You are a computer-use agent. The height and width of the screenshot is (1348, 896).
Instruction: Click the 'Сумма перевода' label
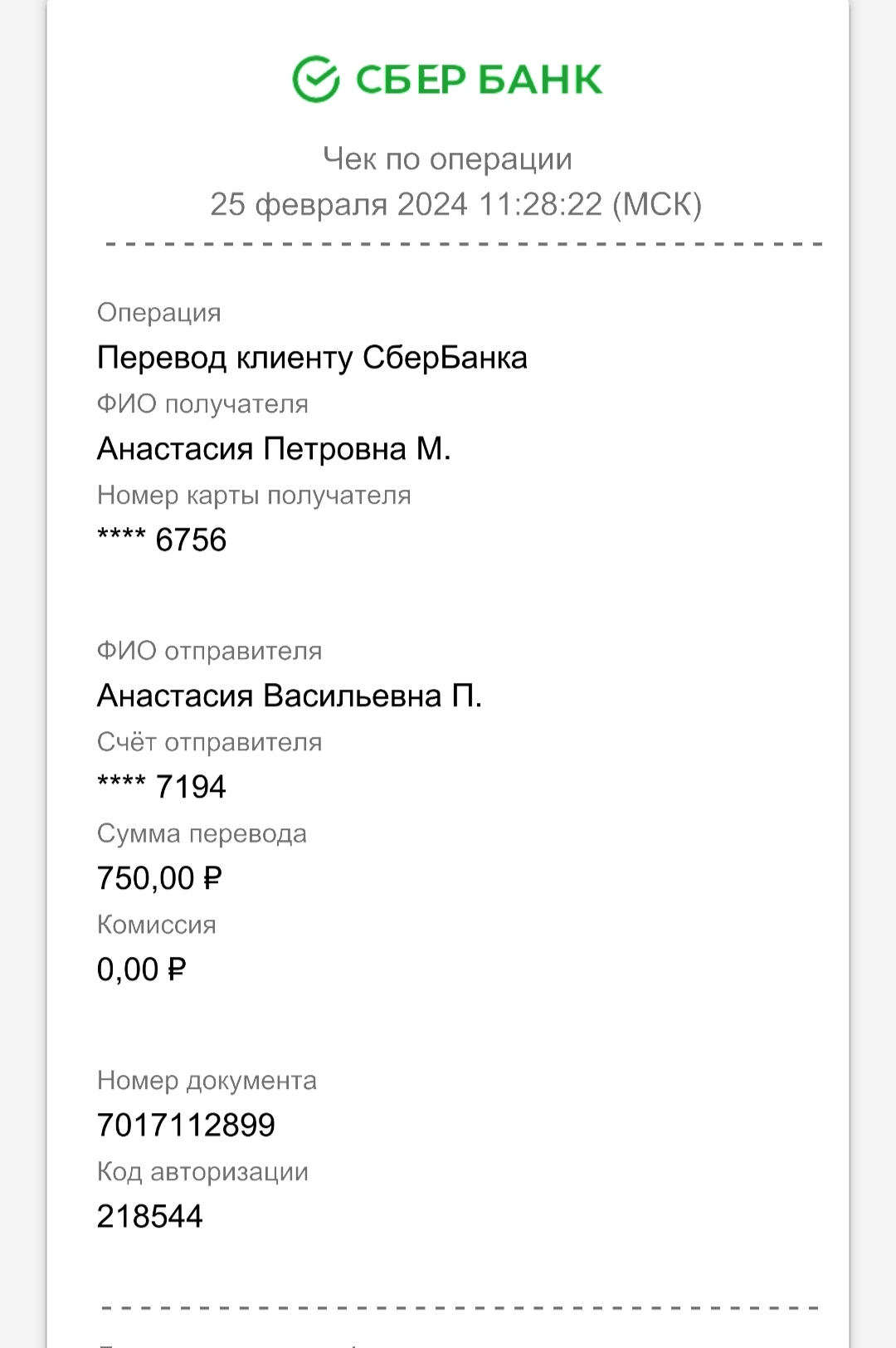(202, 833)
